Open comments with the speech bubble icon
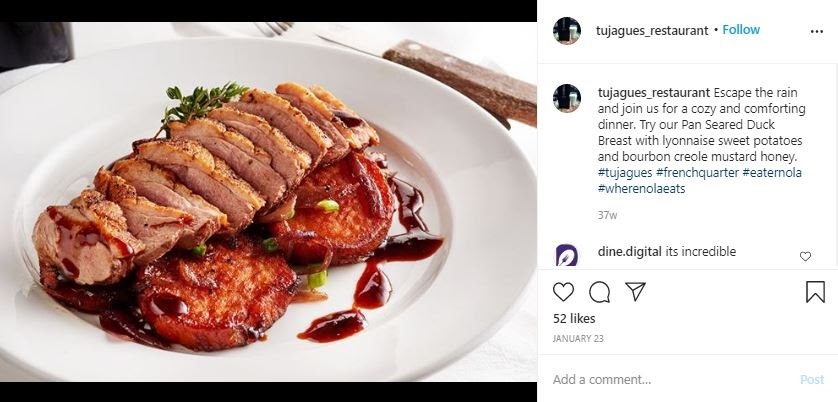Image resolution: width=838 pixels, height=402 pixels. coord(600,292)
